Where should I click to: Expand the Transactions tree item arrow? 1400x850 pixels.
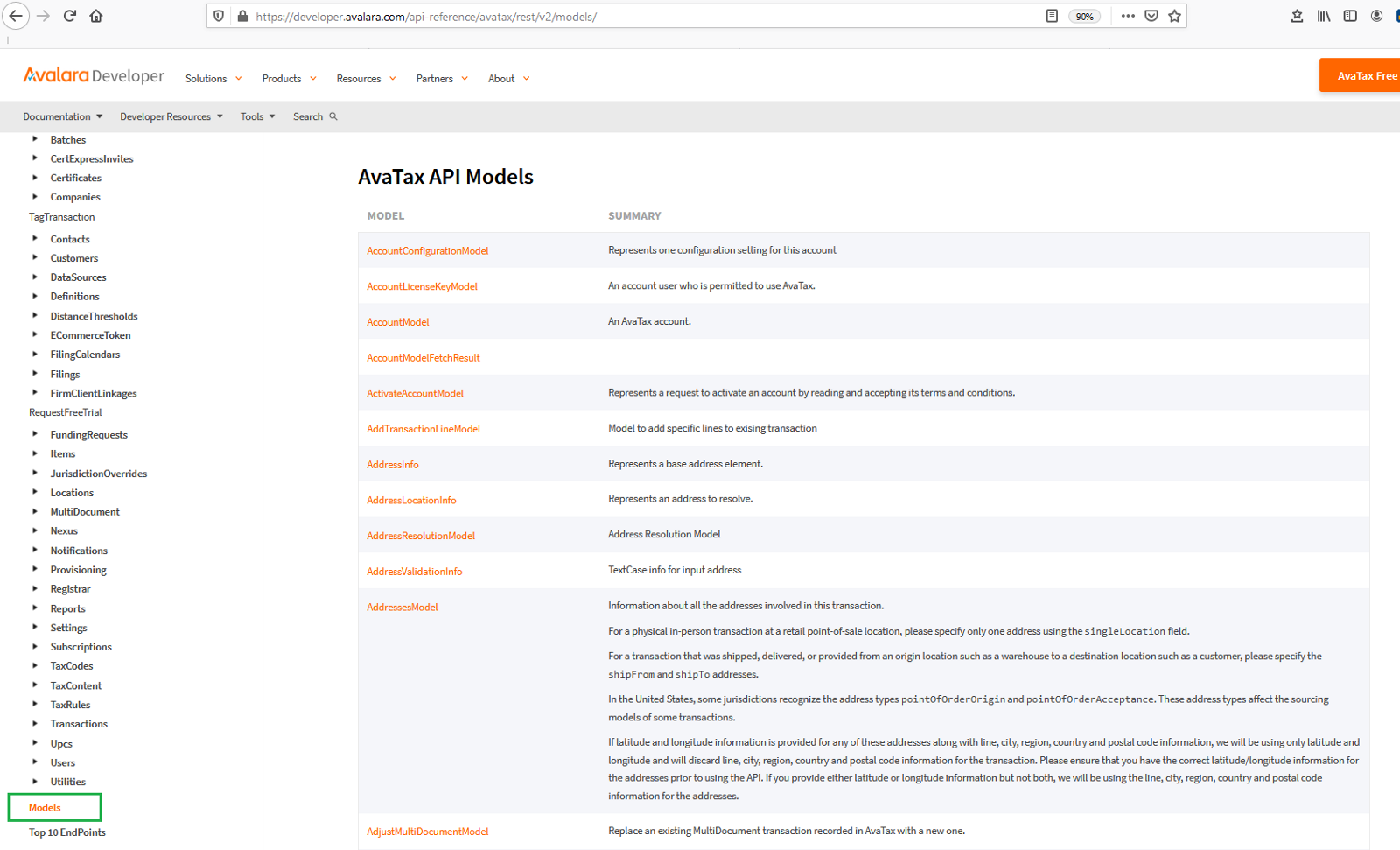[35, 724]
